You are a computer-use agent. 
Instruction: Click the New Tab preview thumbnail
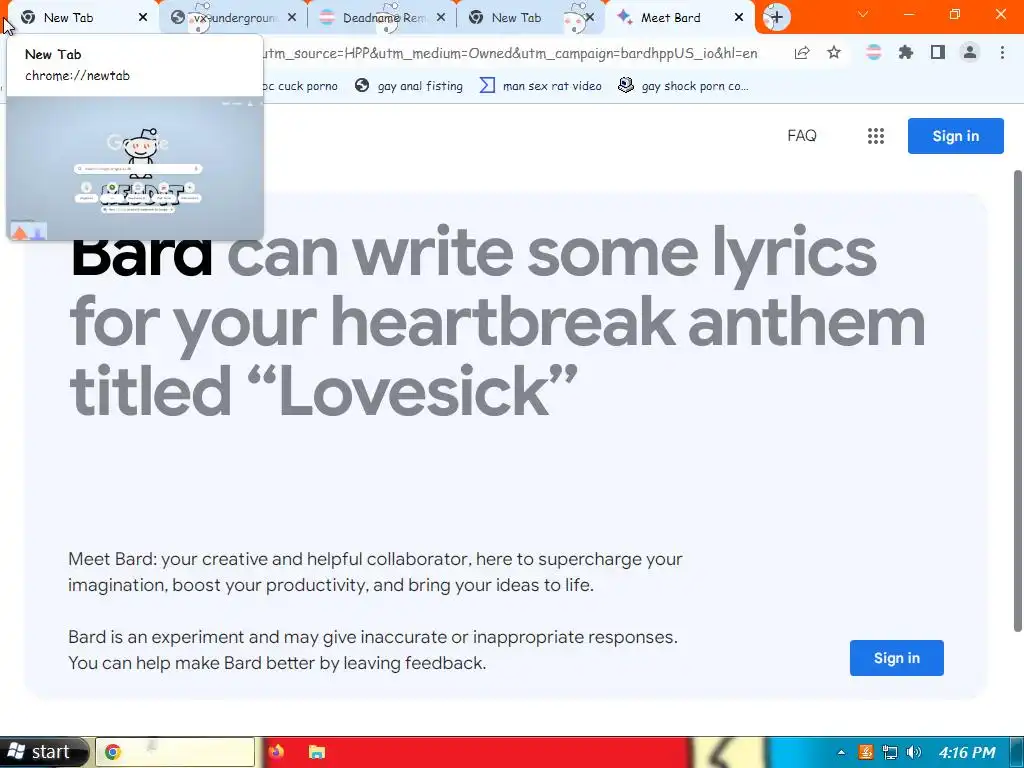coord(135,168)
